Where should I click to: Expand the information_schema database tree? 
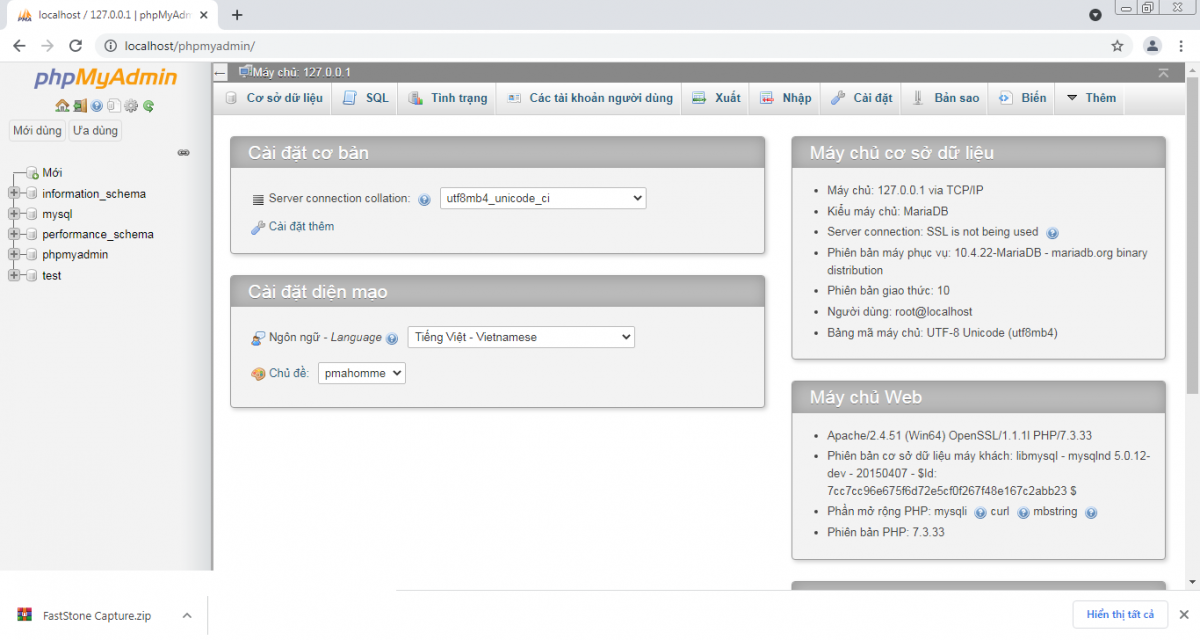click(x=14, y=194)
